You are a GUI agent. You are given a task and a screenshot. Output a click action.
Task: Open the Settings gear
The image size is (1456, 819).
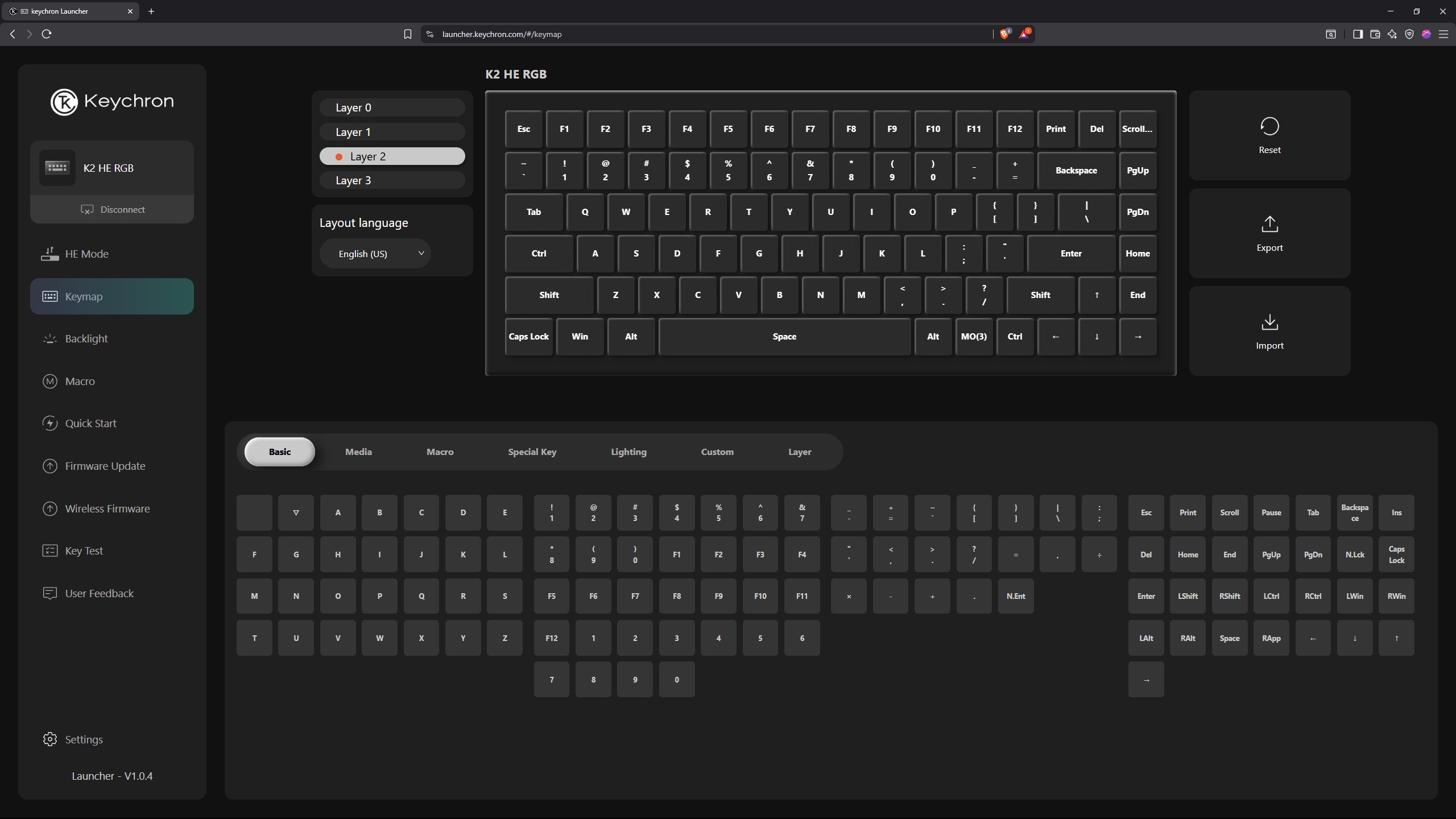(50, 739)
